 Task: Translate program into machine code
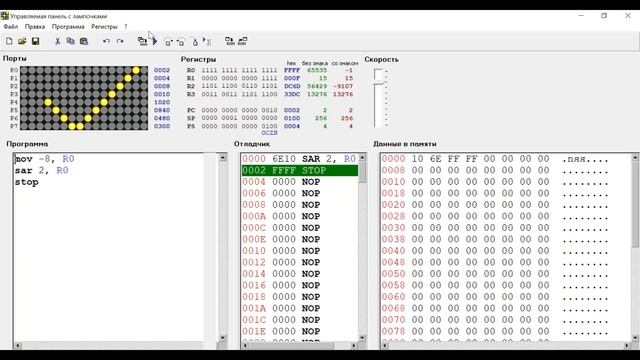pyautogui.click(x=142, y=41)
